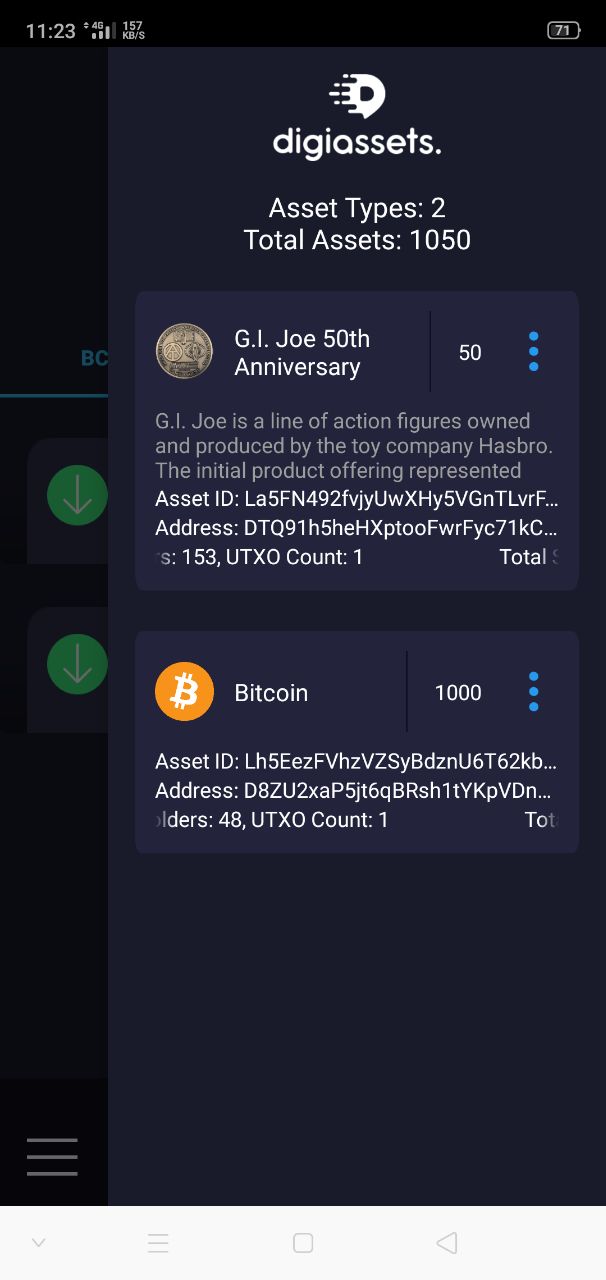This screenshot has height=1280, width=606.
Task: Tap the G.I. Joe coin thumbnail
Action: pyautogui.click(x=185, y=352)
